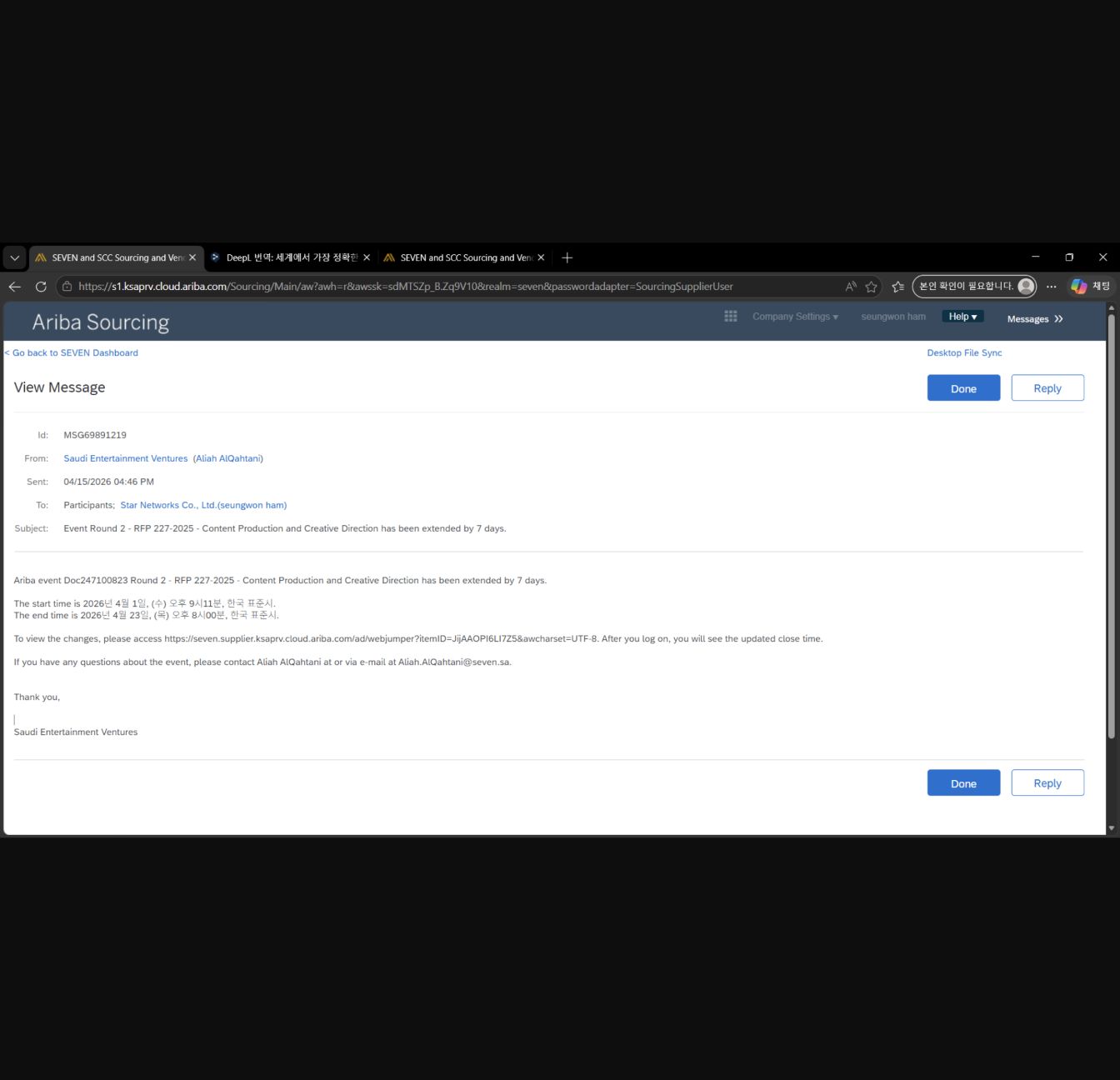Viewport: 1120px width, 1080px height.
Task: Close the browser window
Action: (x=1102, y=257)
